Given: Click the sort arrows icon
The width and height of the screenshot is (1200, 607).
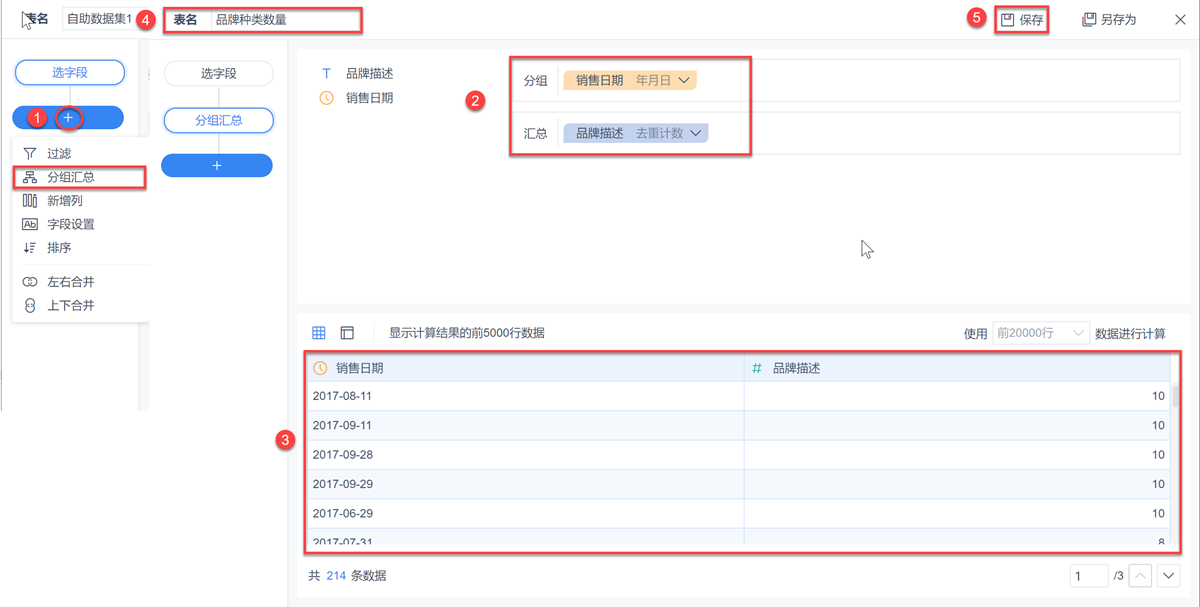Looking at the screenshot, I should (30, 248).
